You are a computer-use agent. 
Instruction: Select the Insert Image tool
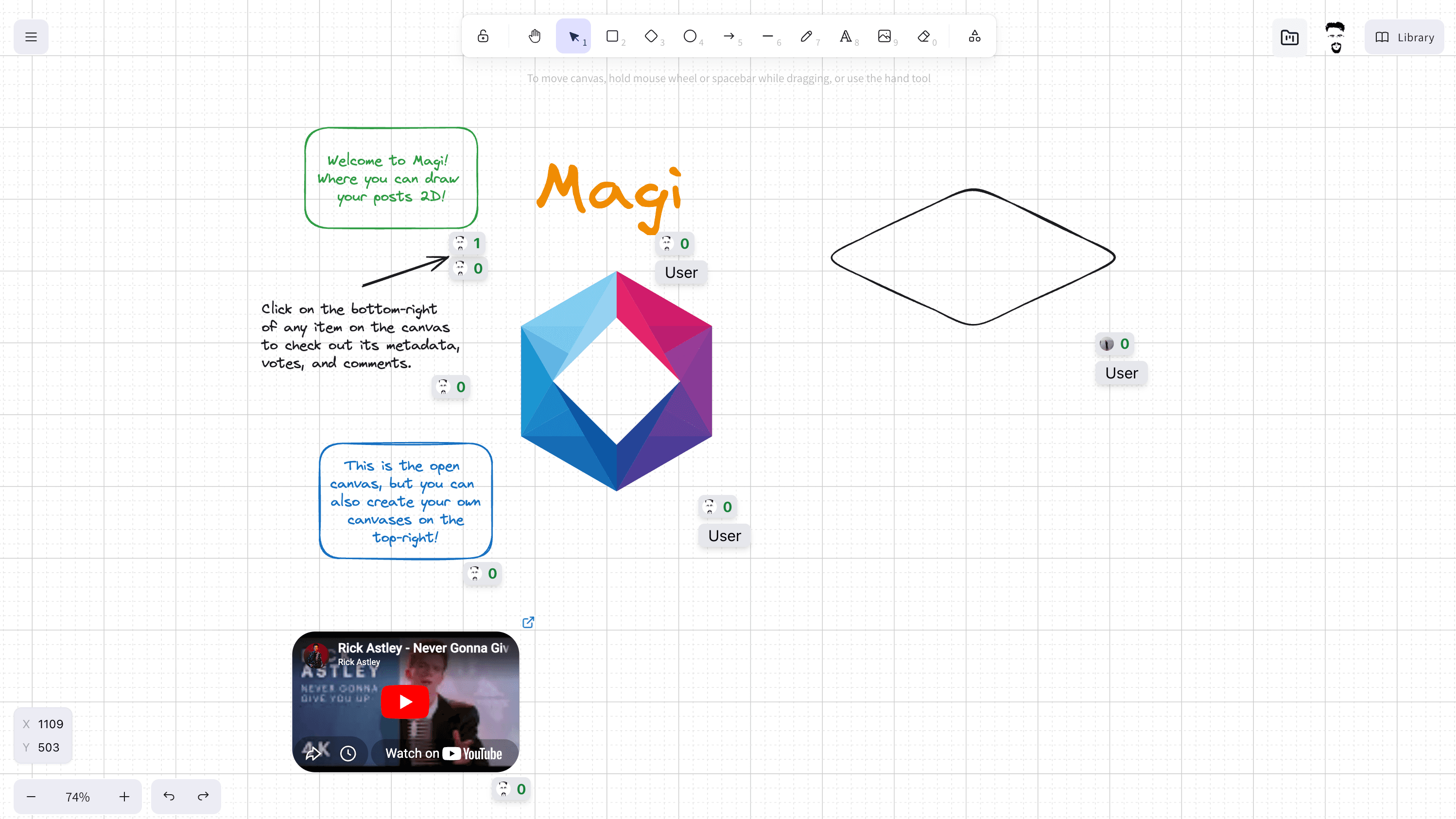pos(884,37)
